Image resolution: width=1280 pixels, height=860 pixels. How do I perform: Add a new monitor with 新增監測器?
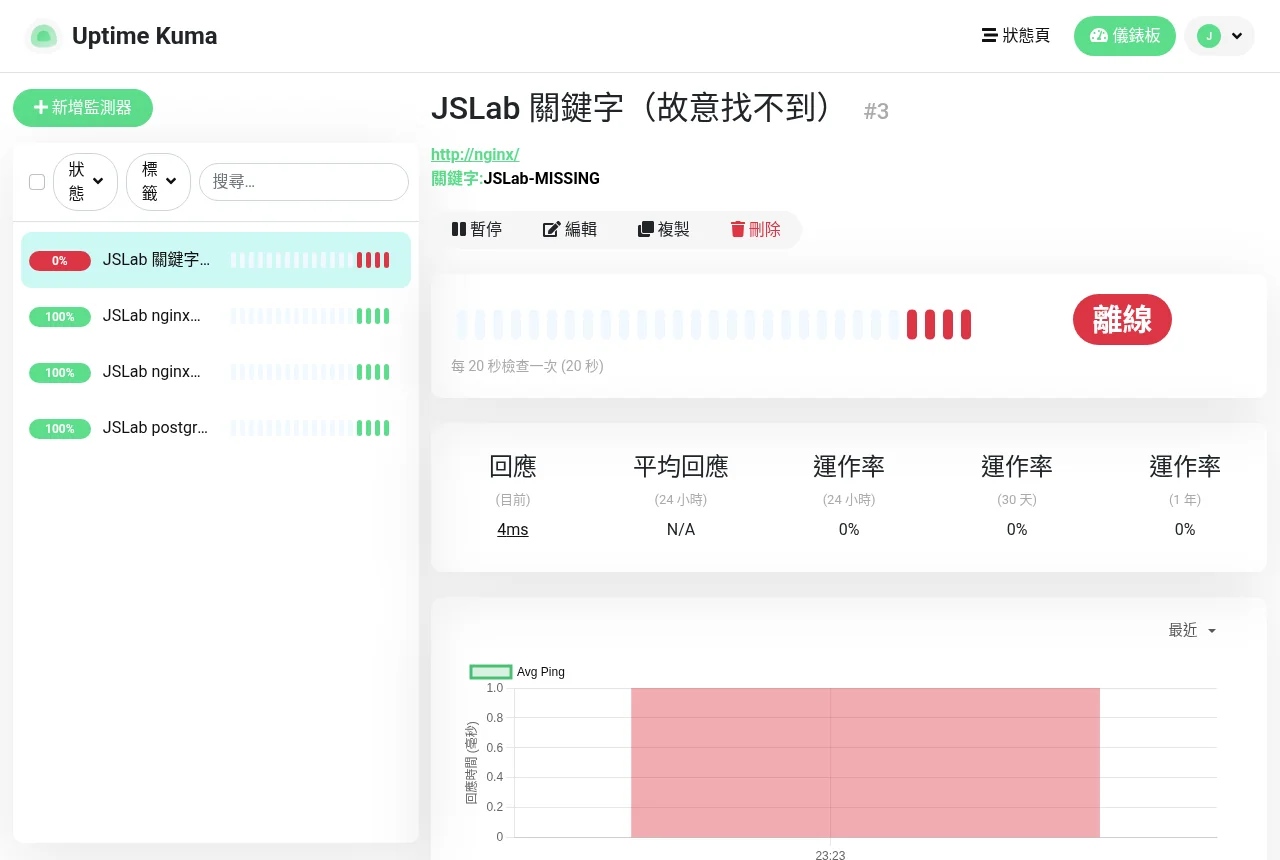[83, 108]
